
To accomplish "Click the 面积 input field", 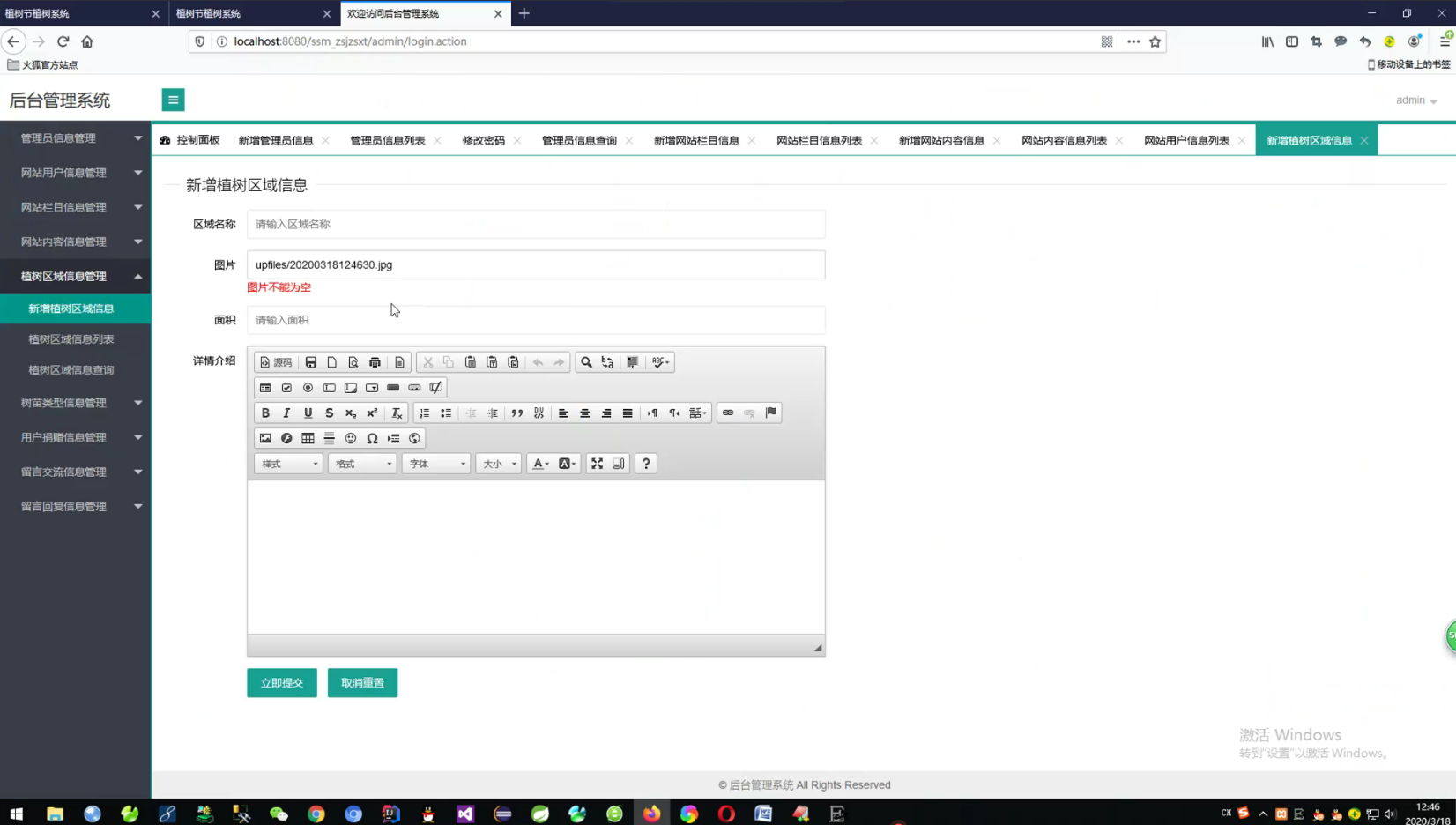I will [x=536, y=320].
